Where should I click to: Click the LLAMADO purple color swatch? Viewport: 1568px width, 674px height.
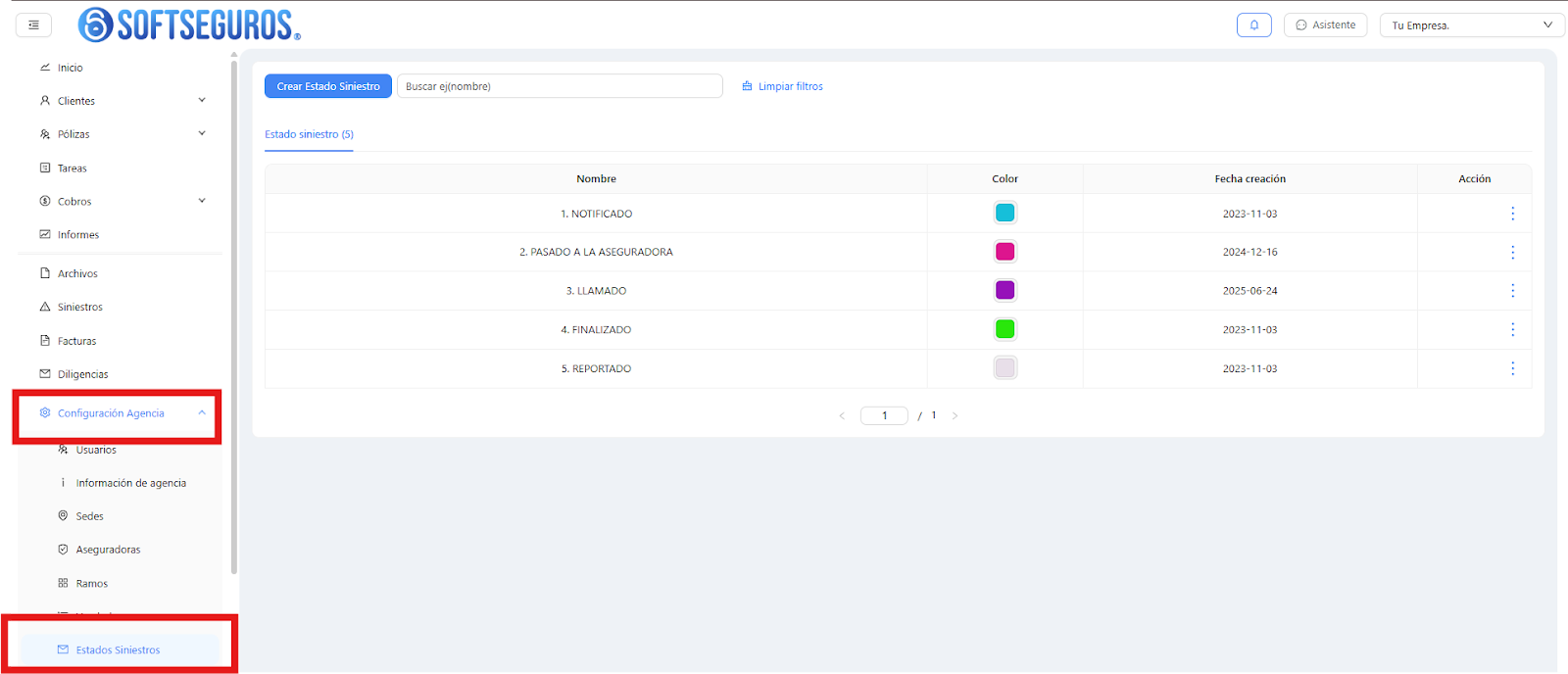pyautogui.click(x=1004, y=290)
